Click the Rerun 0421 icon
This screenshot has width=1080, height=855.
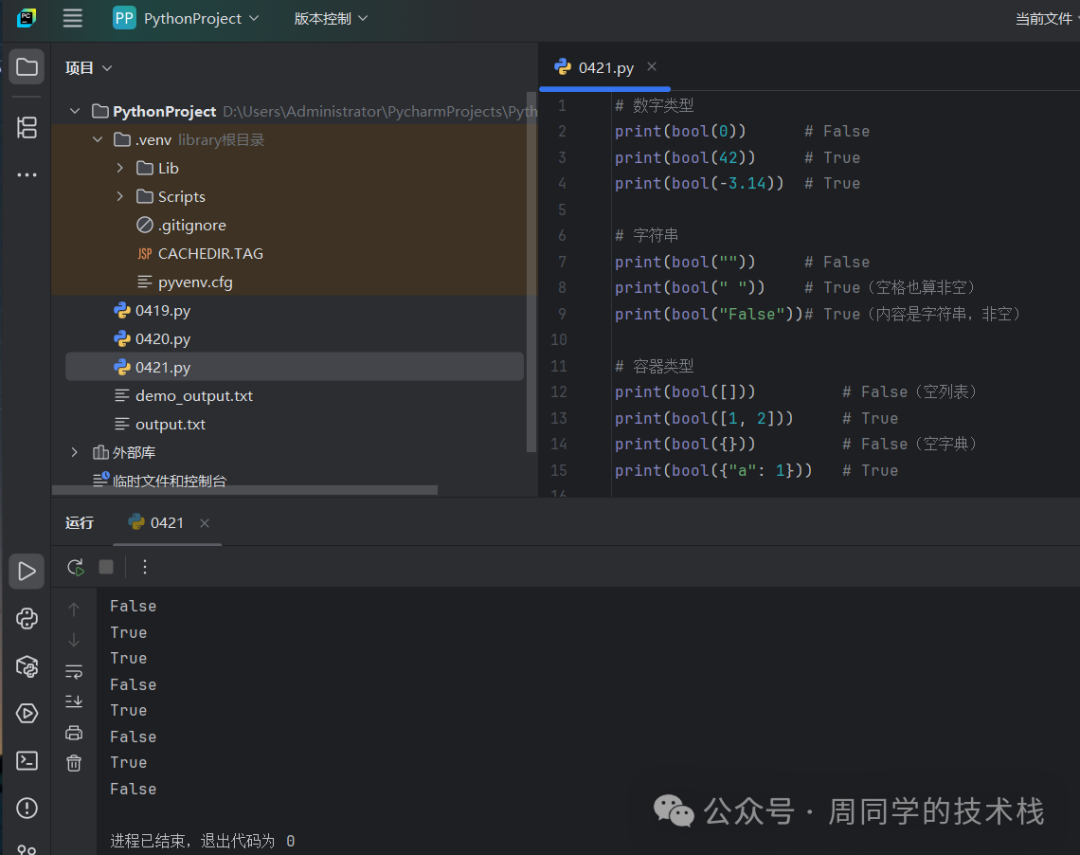tap(75, 567)
